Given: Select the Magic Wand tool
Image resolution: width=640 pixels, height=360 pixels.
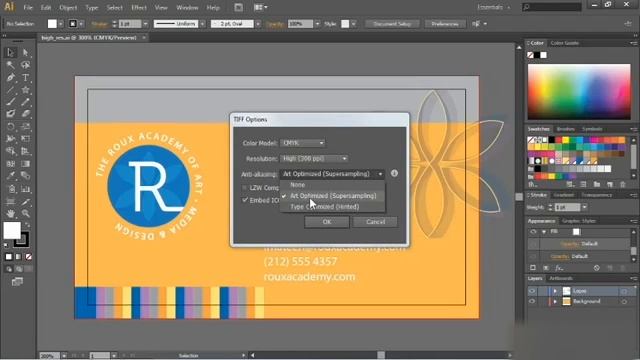Looking at the screenshot, I should 11,65.
